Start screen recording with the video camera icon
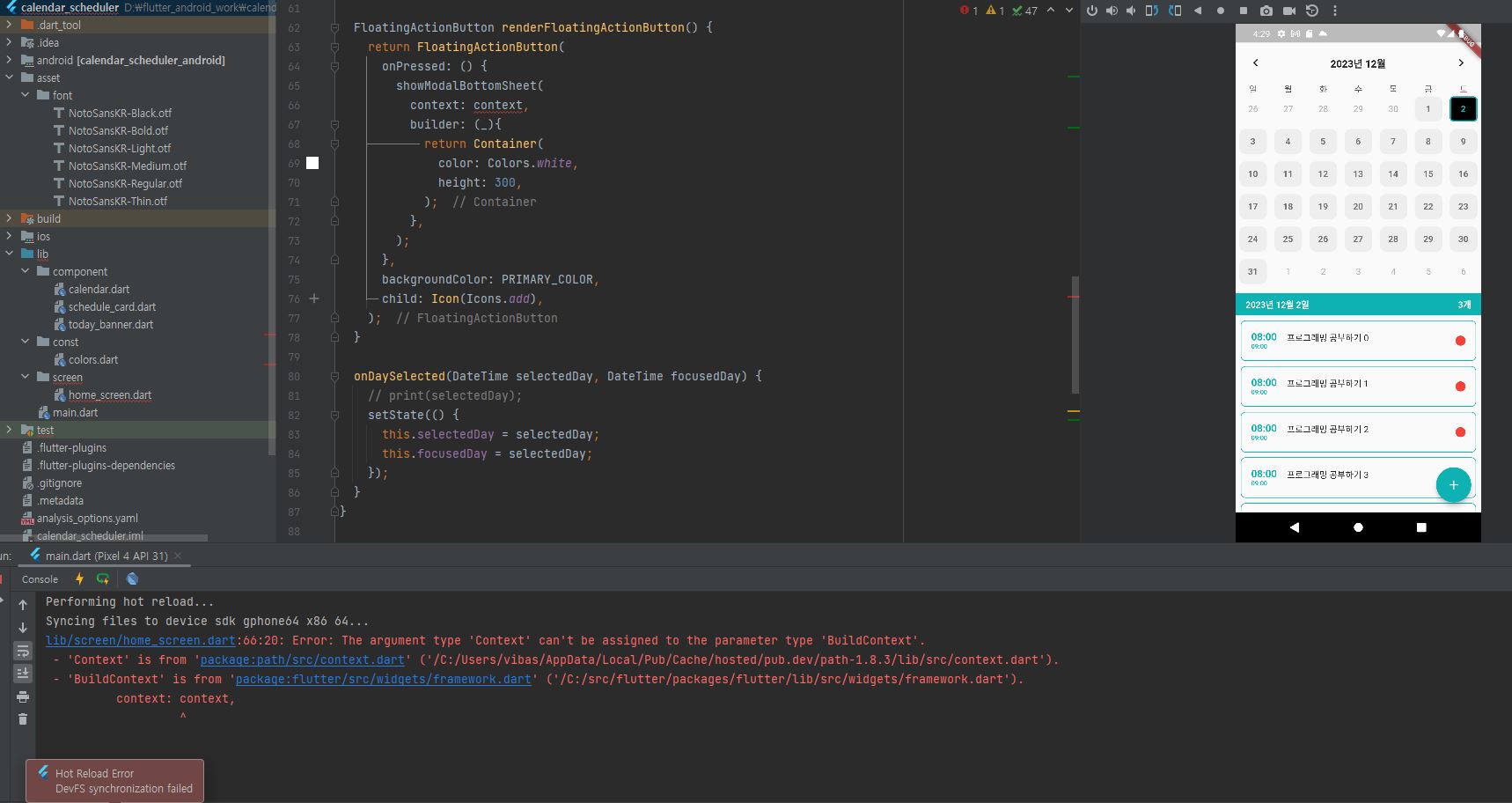This screenshot has height=803, width=1512. point(1289,11)
